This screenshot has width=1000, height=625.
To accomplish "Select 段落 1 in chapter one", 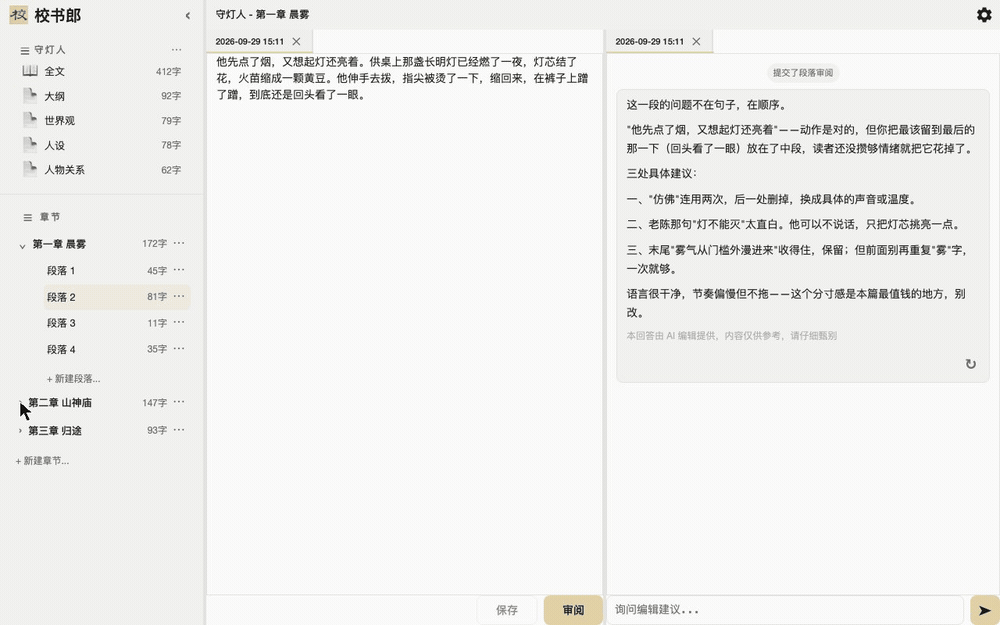I will [x=117, y=270].
